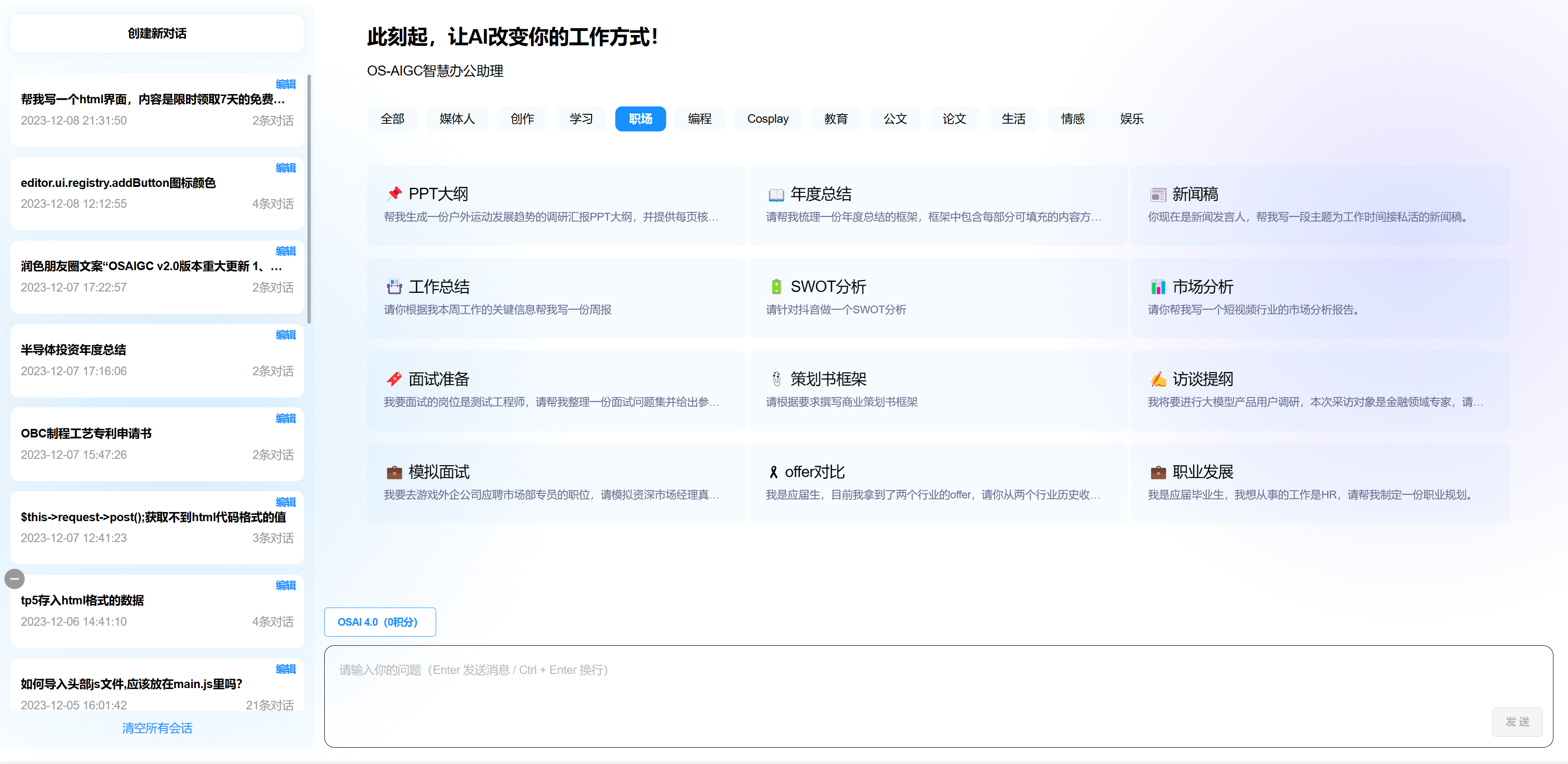Screen dimensions: 1568x764
Task: Select the 全部 category tab
Action: point(392,119)
